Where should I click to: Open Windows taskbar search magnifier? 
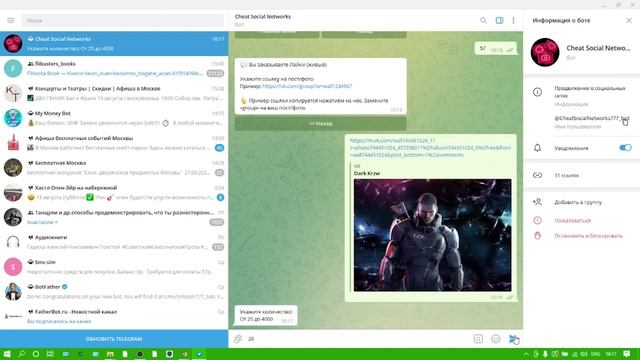point(22,354)
